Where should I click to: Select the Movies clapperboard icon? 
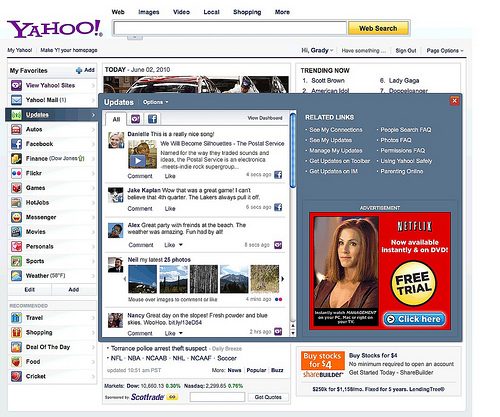tap(16, 232)
